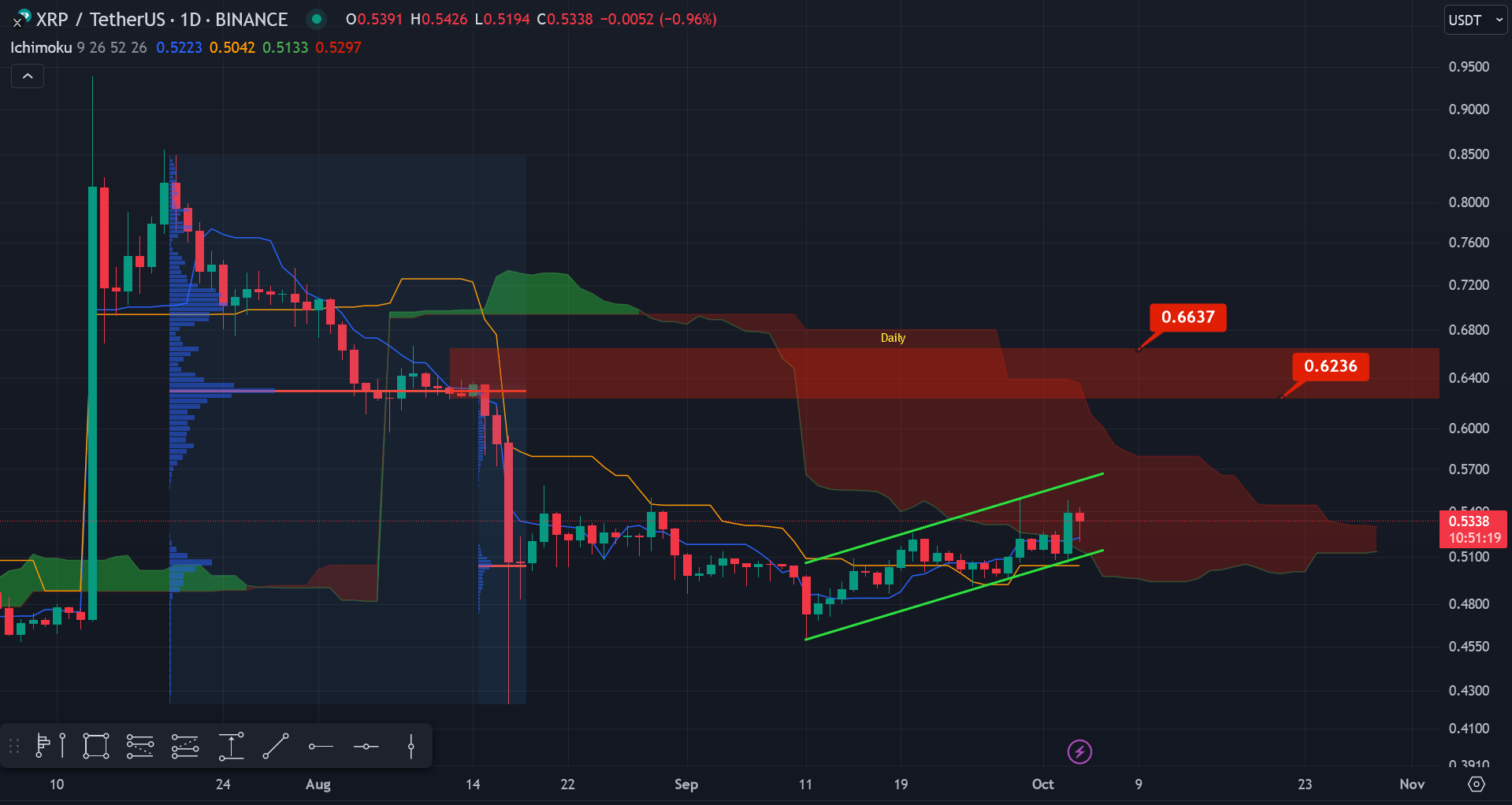This screenshot has height=805, width=1512.
Task: Open chart settings gear icon
Action: [1477, 784]
